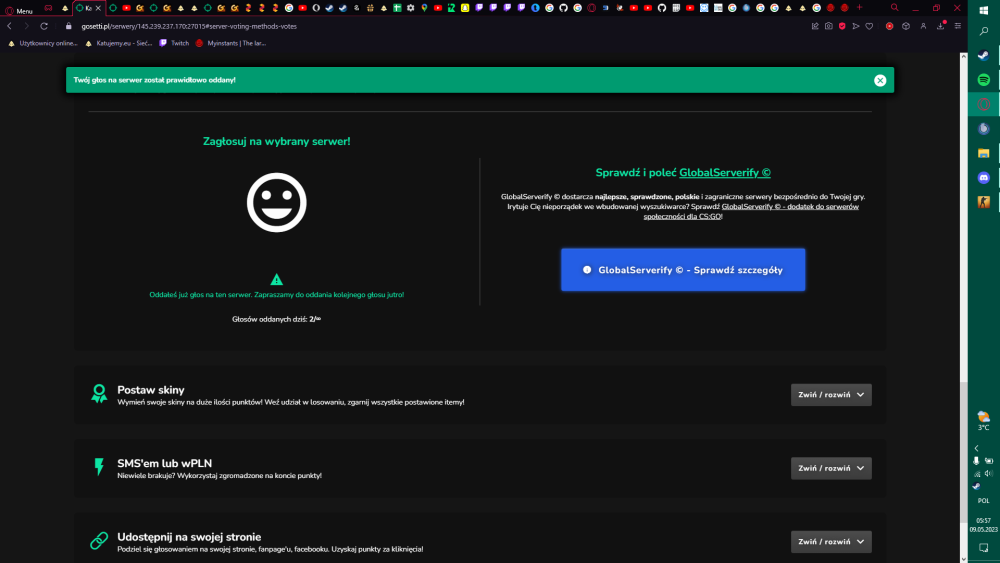Click the system tray volume icon
The image size is (1000, 563).
pos(989,473)
